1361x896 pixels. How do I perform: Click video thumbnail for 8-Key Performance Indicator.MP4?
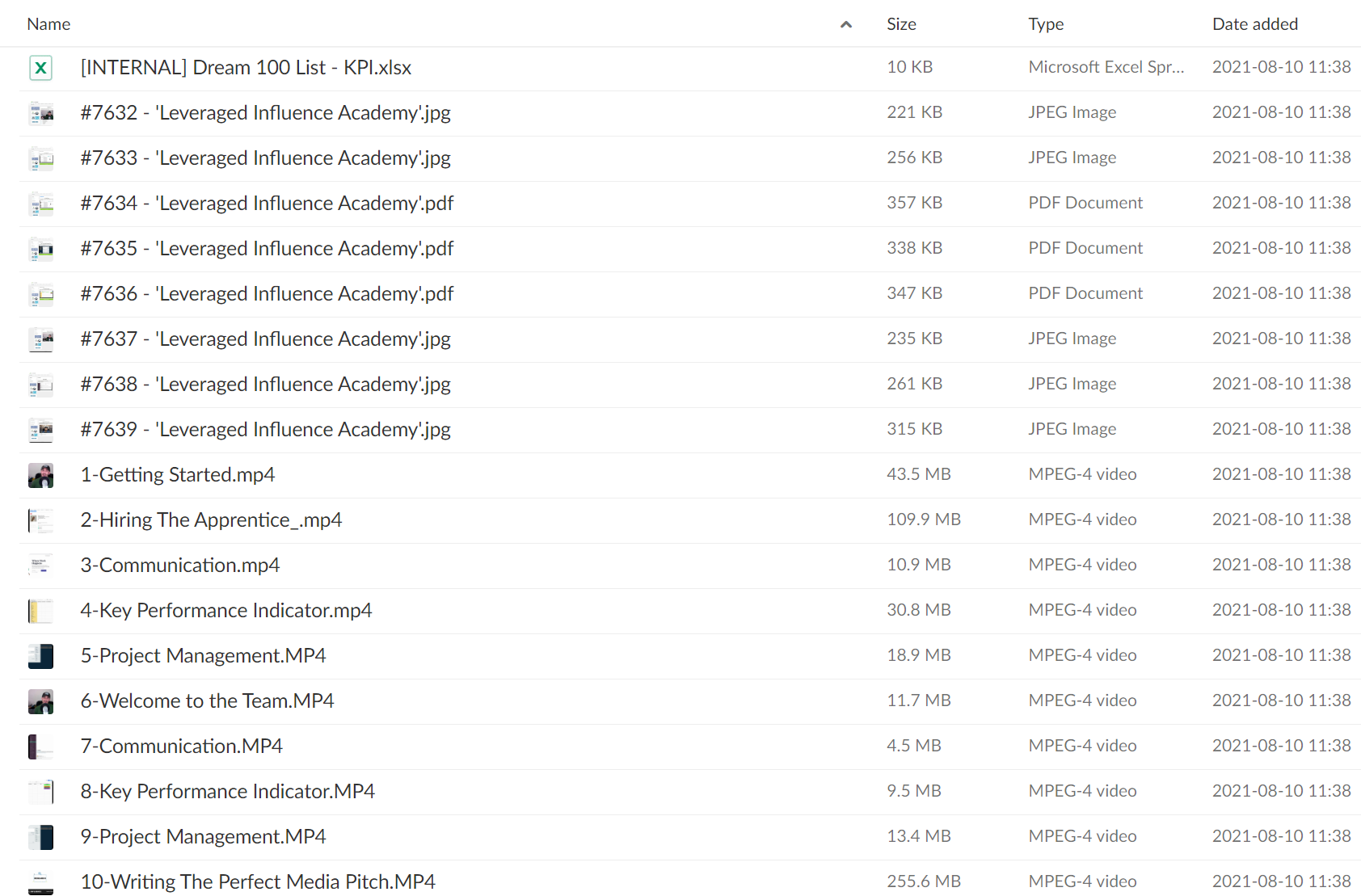(40, 792)
